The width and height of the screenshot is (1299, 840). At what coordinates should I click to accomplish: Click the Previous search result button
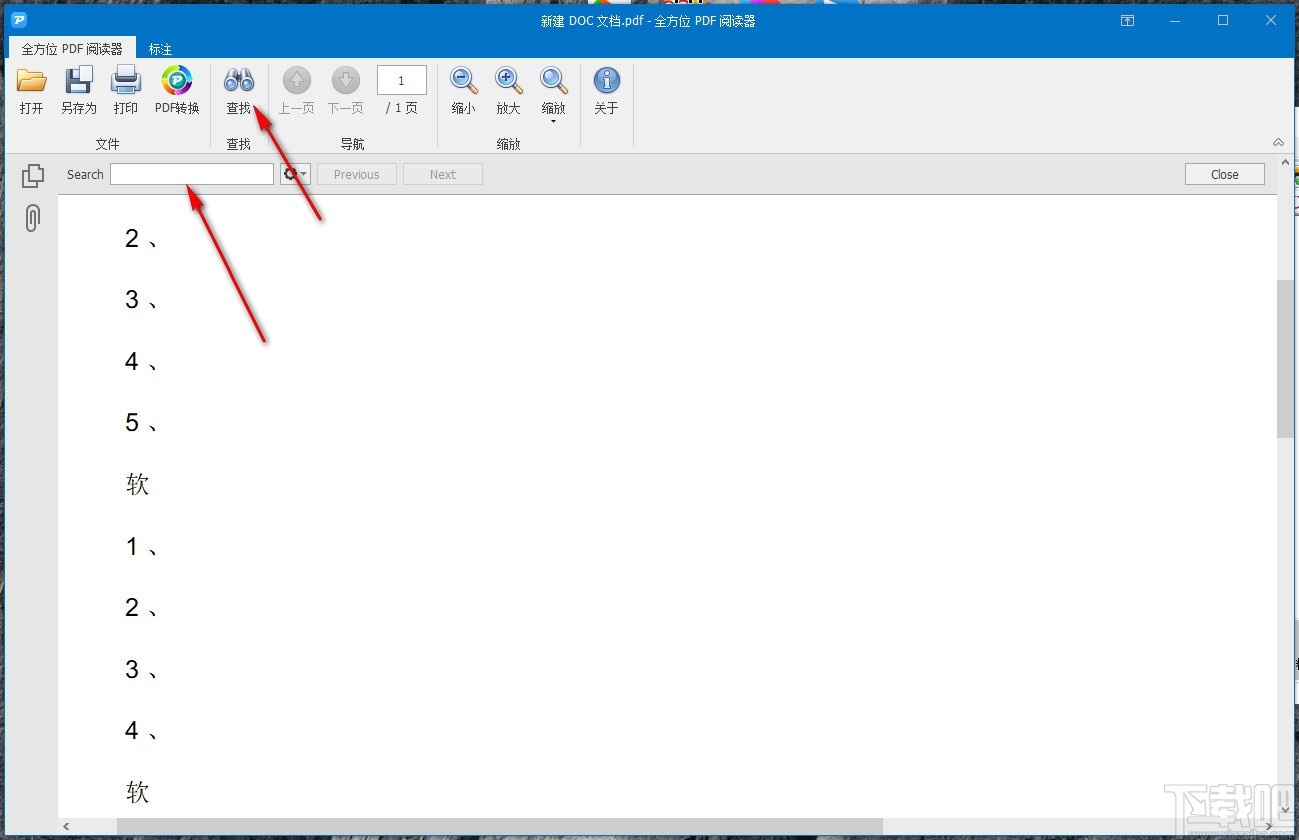[x=357, y=174]
